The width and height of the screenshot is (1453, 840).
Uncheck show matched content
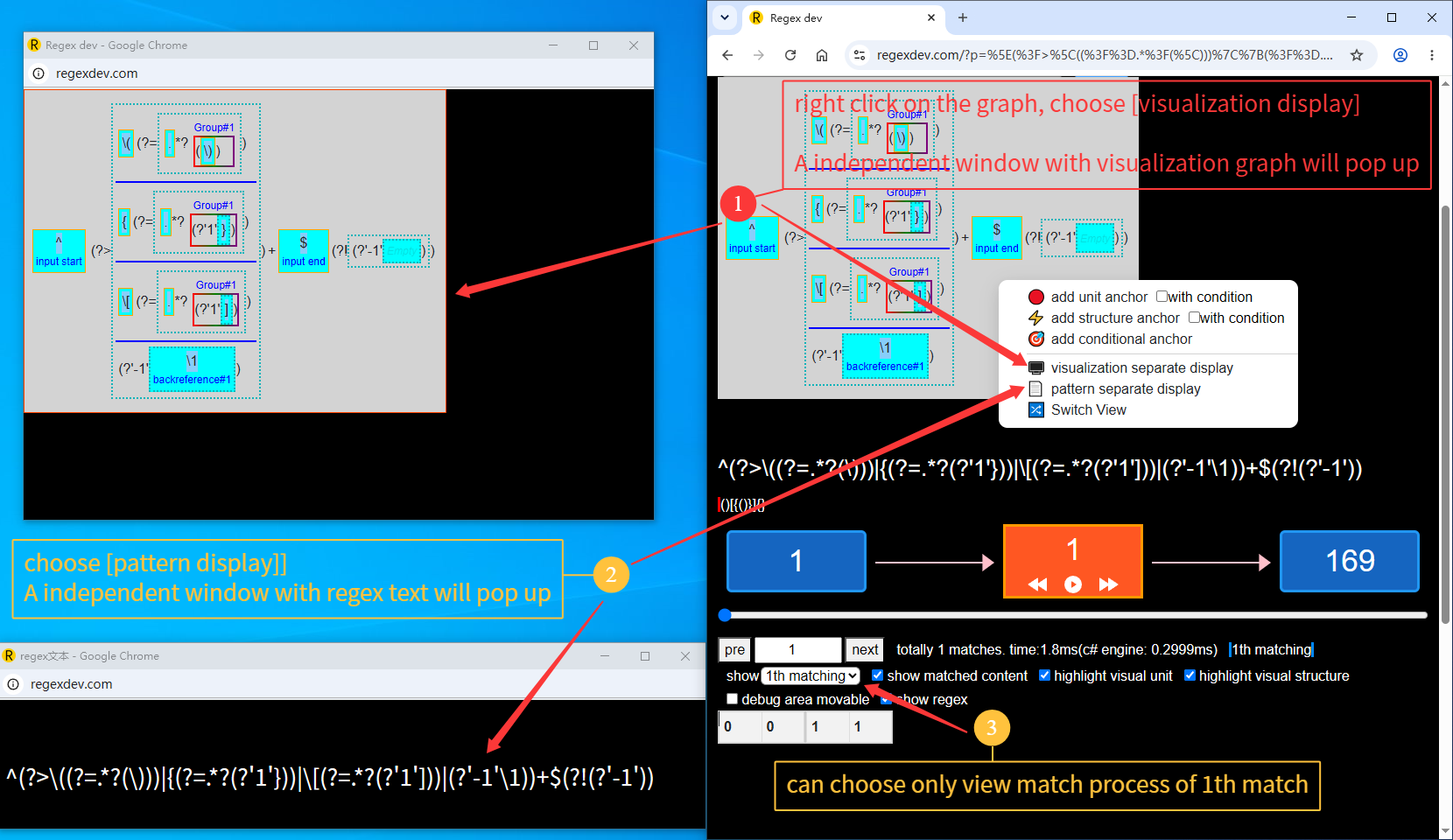click(878, 675)
